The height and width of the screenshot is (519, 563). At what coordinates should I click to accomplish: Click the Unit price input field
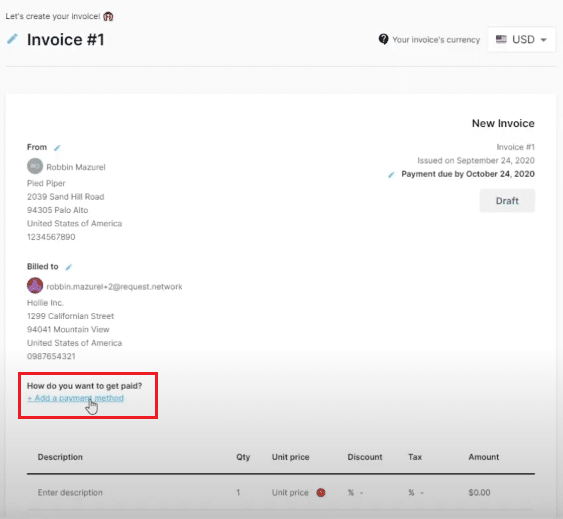[x=290, y=492]
